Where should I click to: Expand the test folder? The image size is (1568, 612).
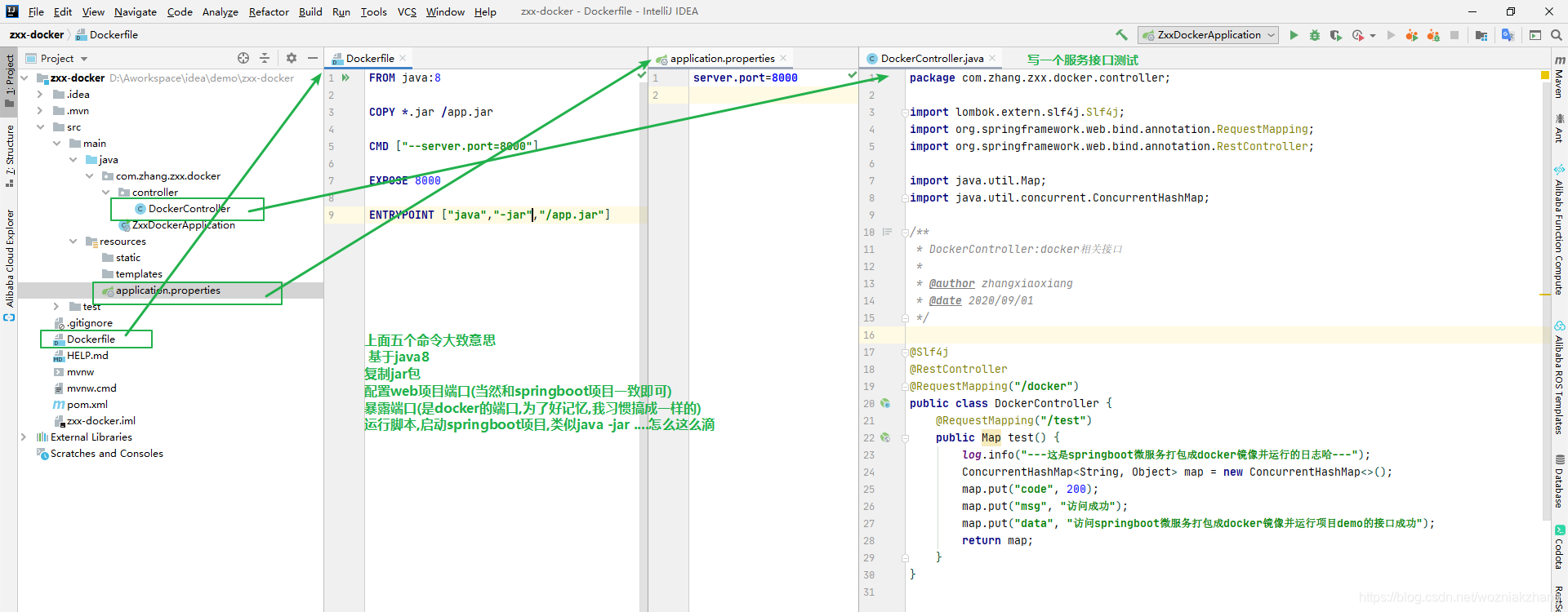57,307
